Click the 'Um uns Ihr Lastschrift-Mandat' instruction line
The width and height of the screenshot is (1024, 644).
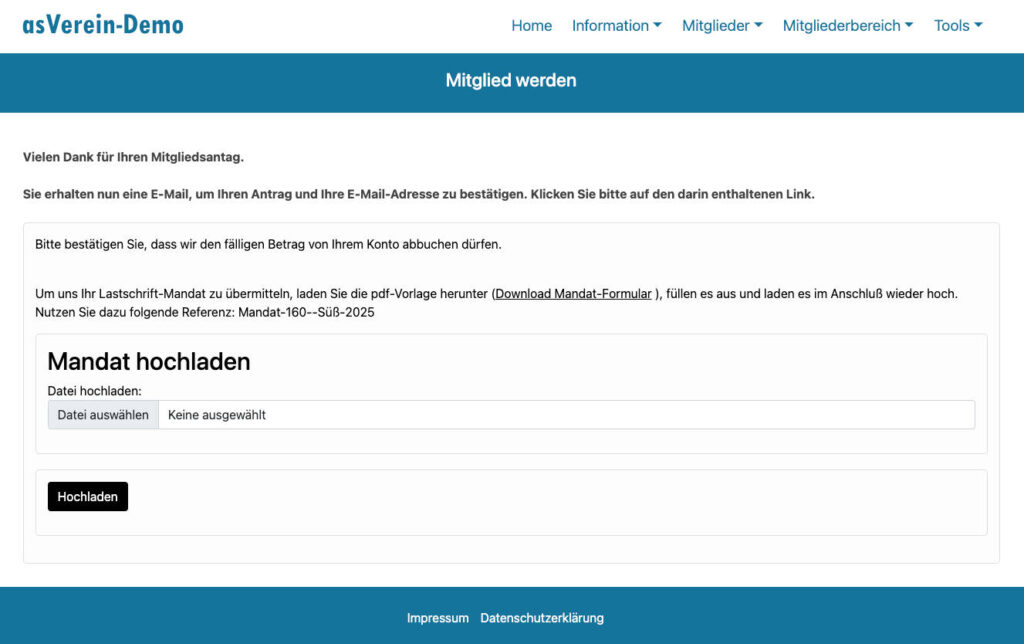tap(262, 294)
